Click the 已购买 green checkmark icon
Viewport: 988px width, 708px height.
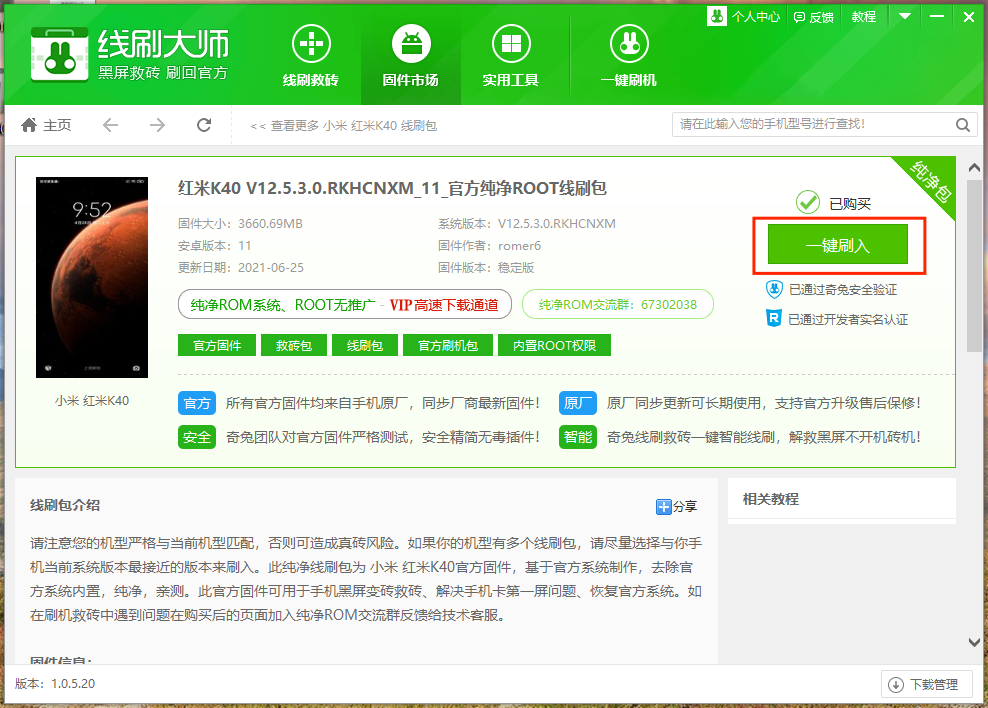click(x=807, y=203)
